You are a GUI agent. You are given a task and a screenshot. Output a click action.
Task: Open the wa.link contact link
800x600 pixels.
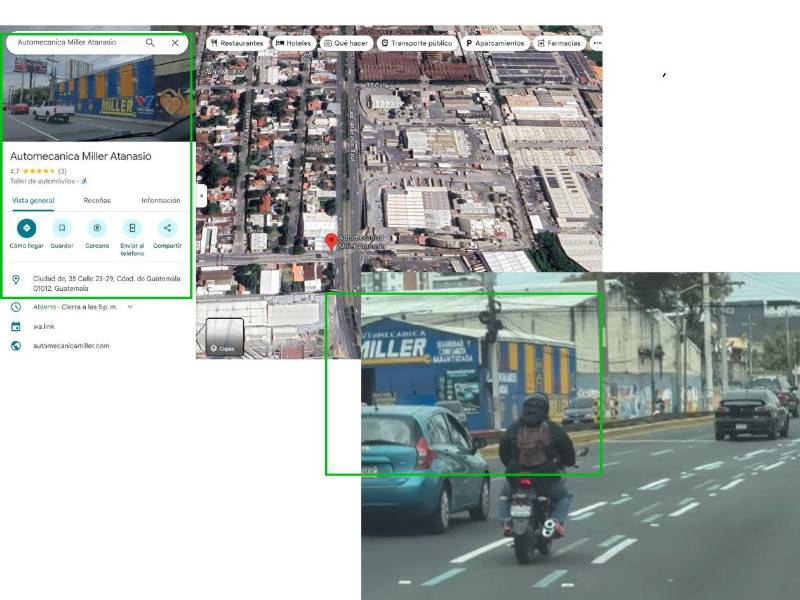pyautogui.click(x=43, y=325)
